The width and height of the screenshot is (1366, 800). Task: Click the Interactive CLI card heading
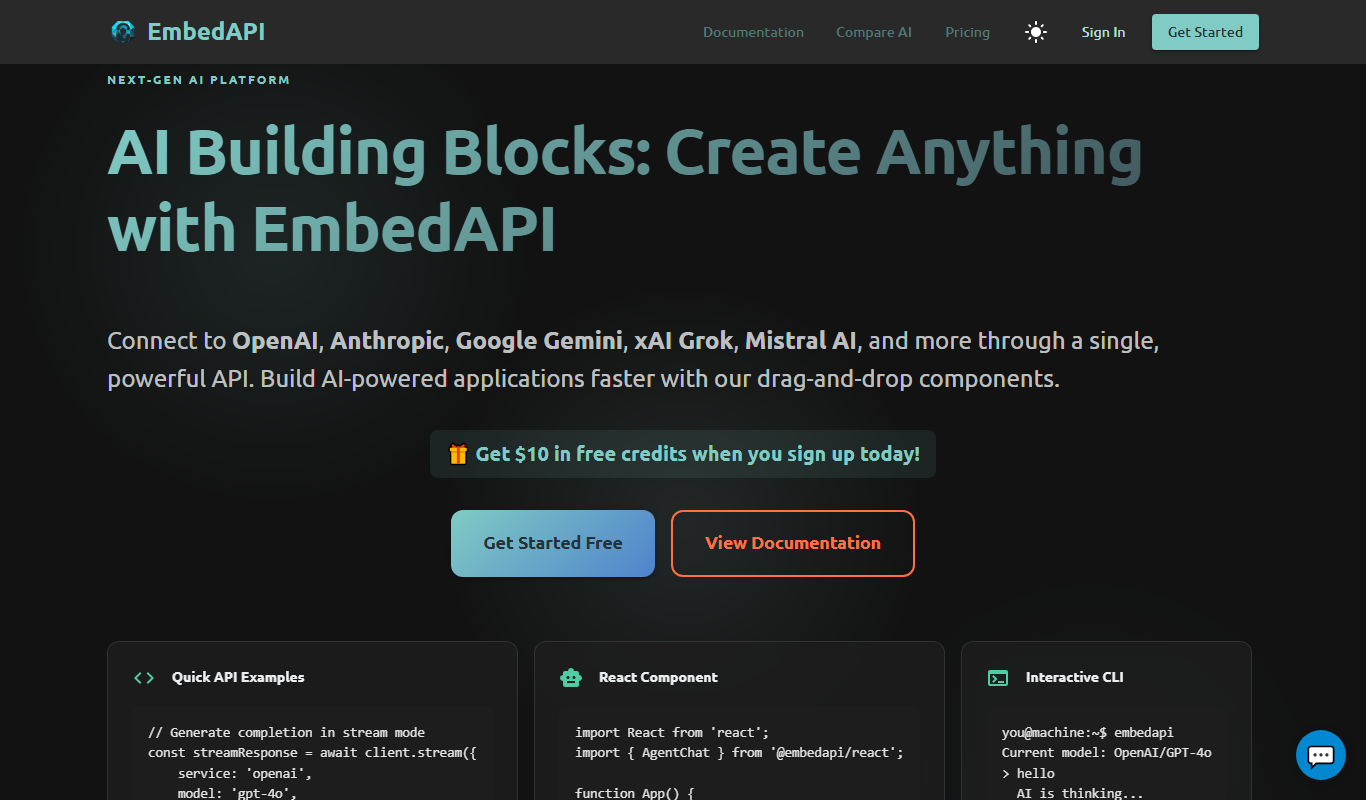1074,677
